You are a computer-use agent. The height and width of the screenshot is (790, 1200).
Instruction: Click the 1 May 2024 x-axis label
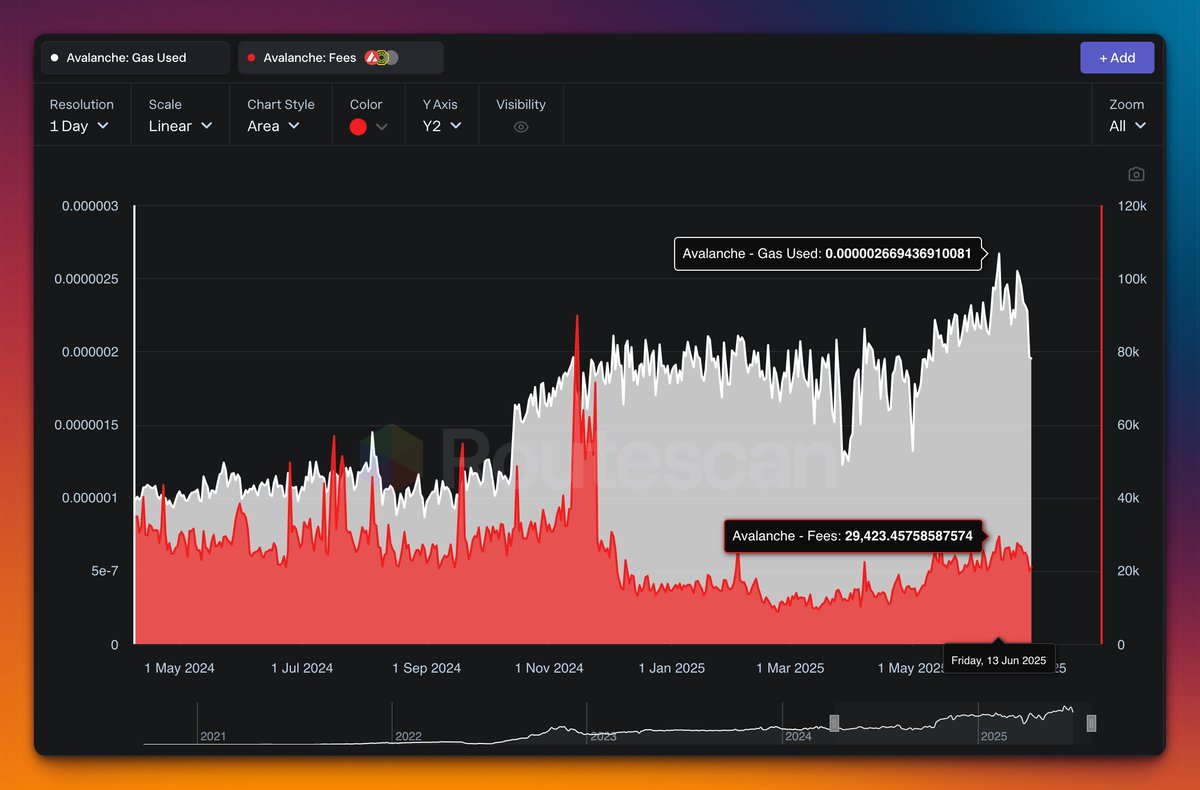point(180,668)
